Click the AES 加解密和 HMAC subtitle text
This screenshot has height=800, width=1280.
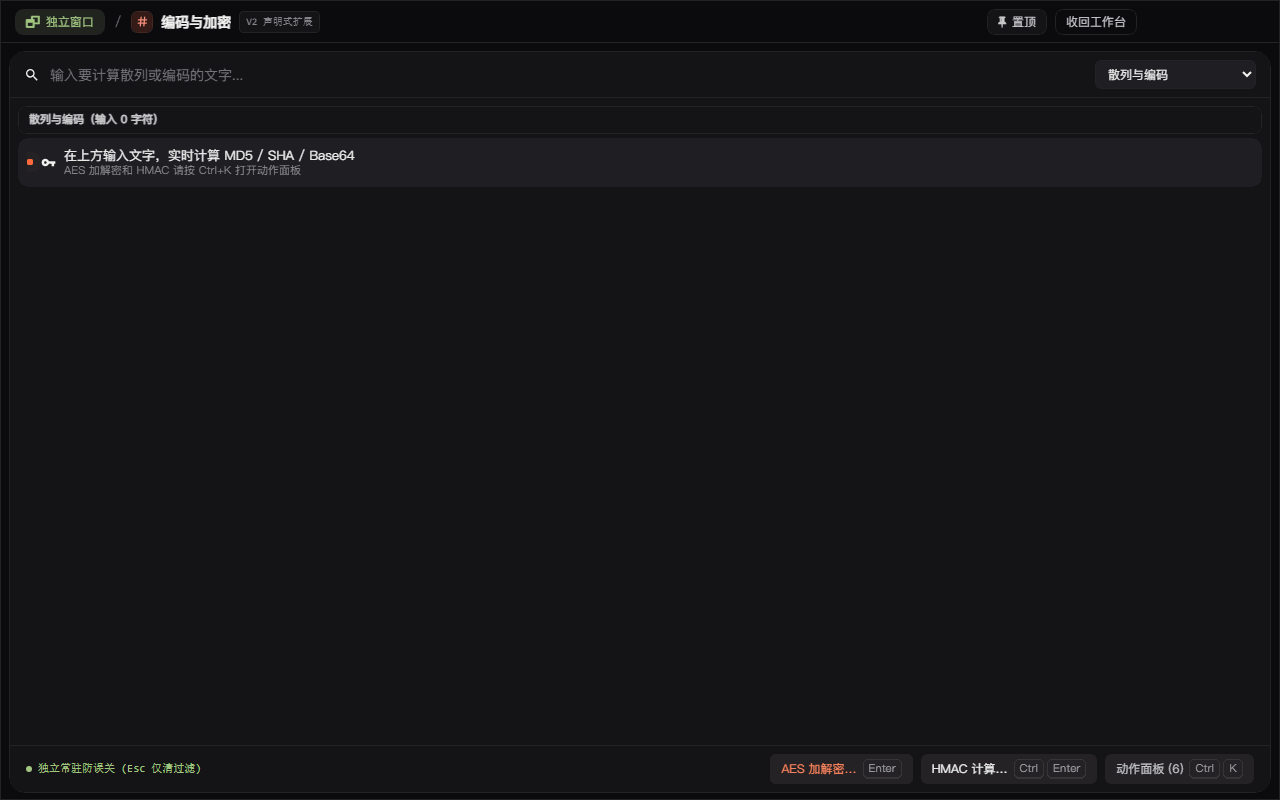click(183, 171)
